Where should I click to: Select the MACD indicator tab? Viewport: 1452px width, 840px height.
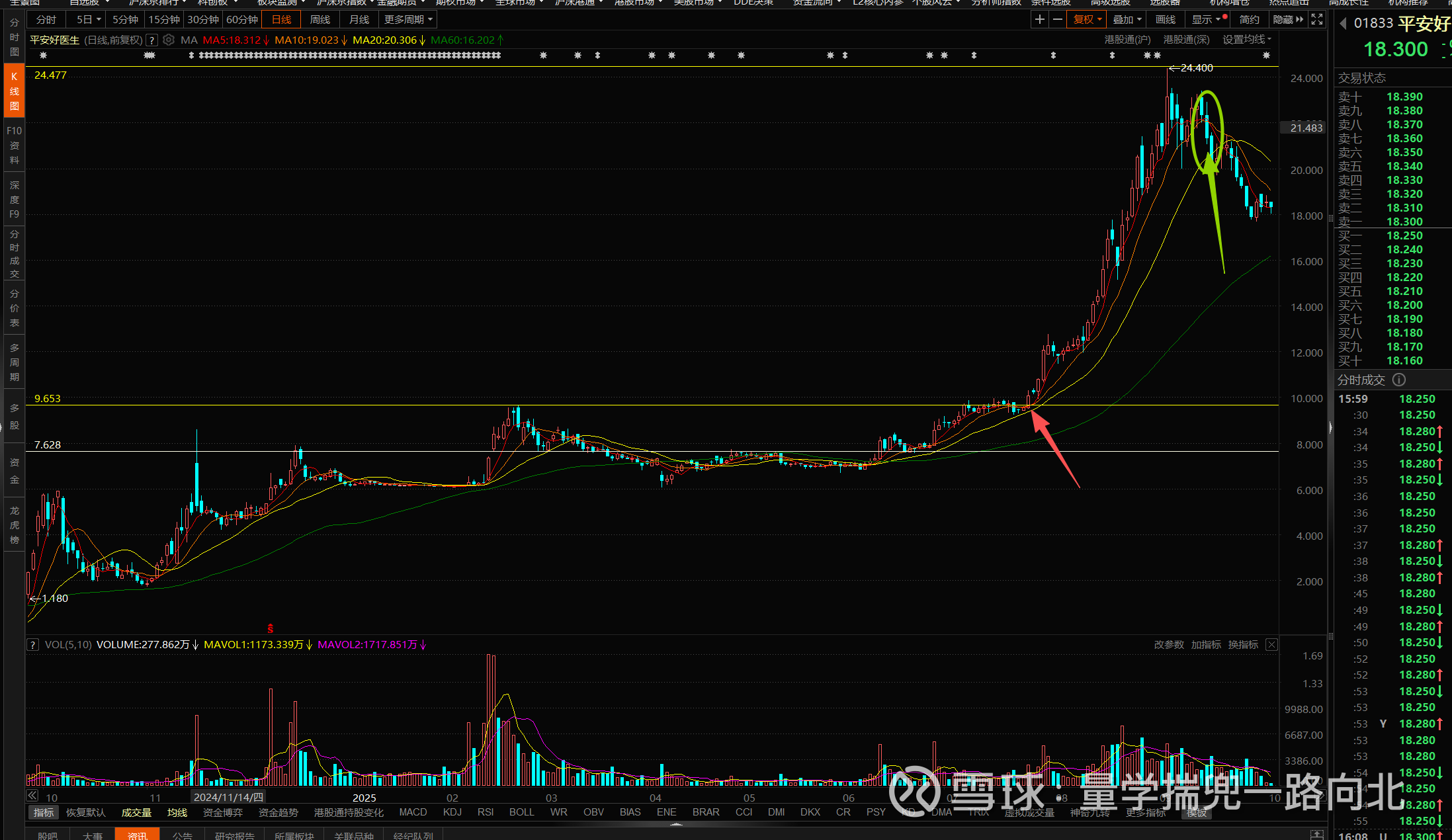click(x=413, y=812)
